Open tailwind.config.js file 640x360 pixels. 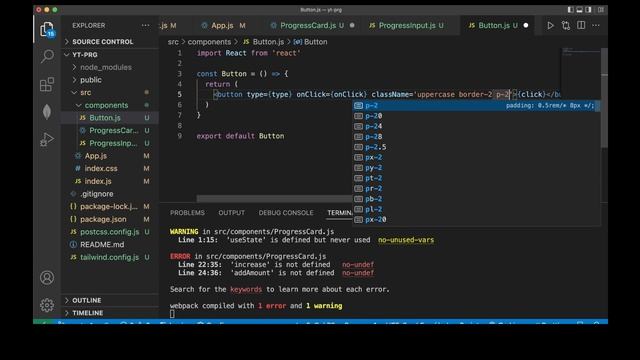[x=109, y=257]
